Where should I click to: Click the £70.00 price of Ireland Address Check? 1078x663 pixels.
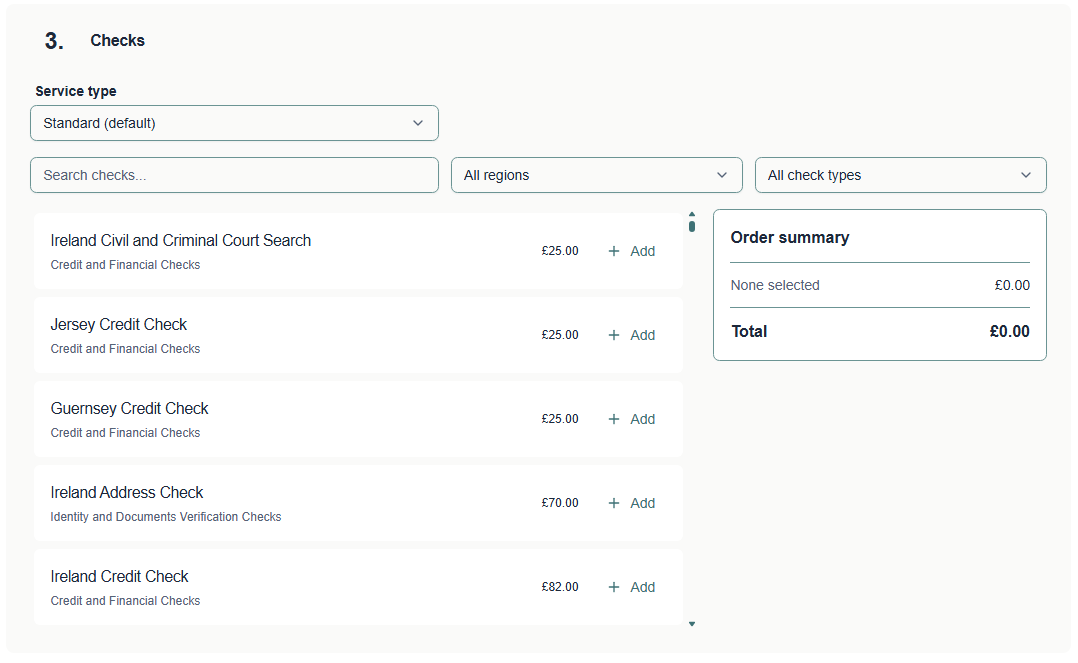[x=560, y=503]
